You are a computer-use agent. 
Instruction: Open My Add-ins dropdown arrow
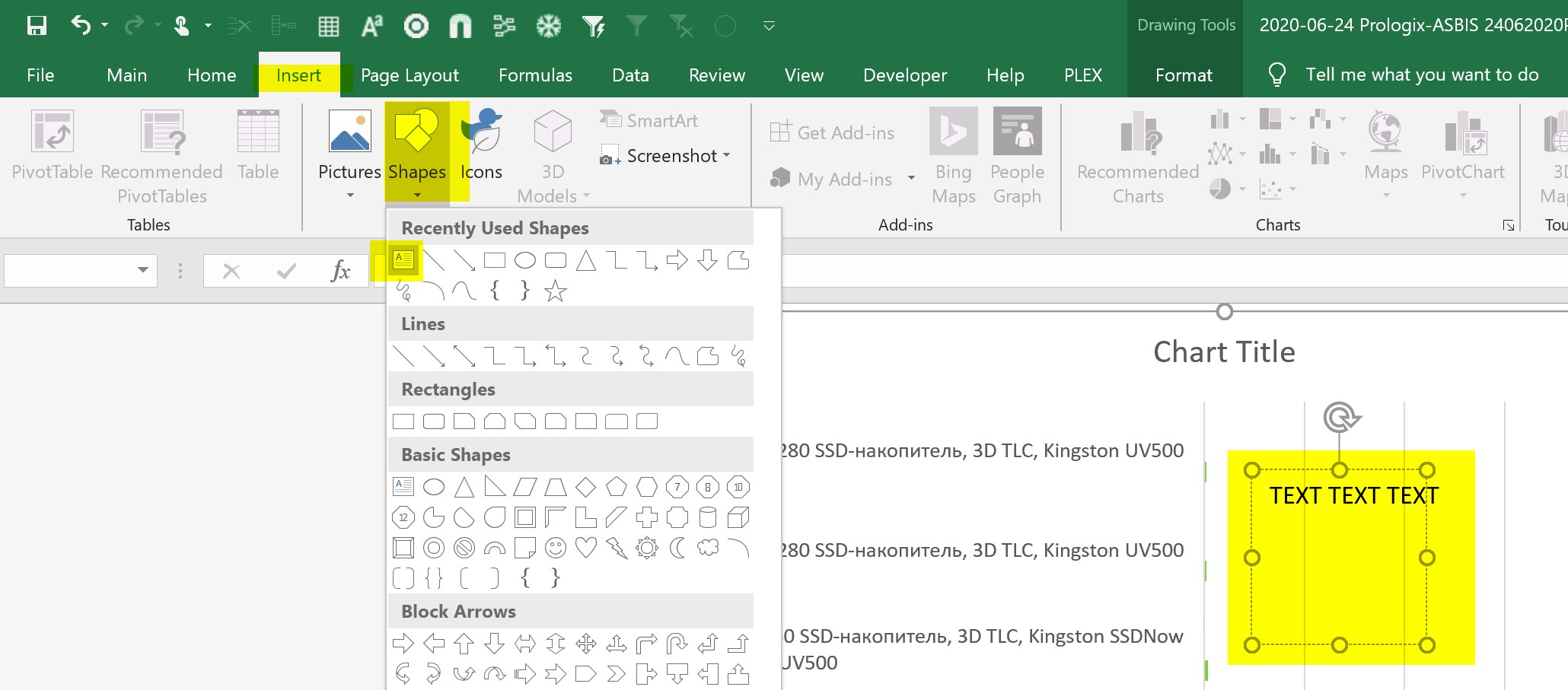point(911,179)
